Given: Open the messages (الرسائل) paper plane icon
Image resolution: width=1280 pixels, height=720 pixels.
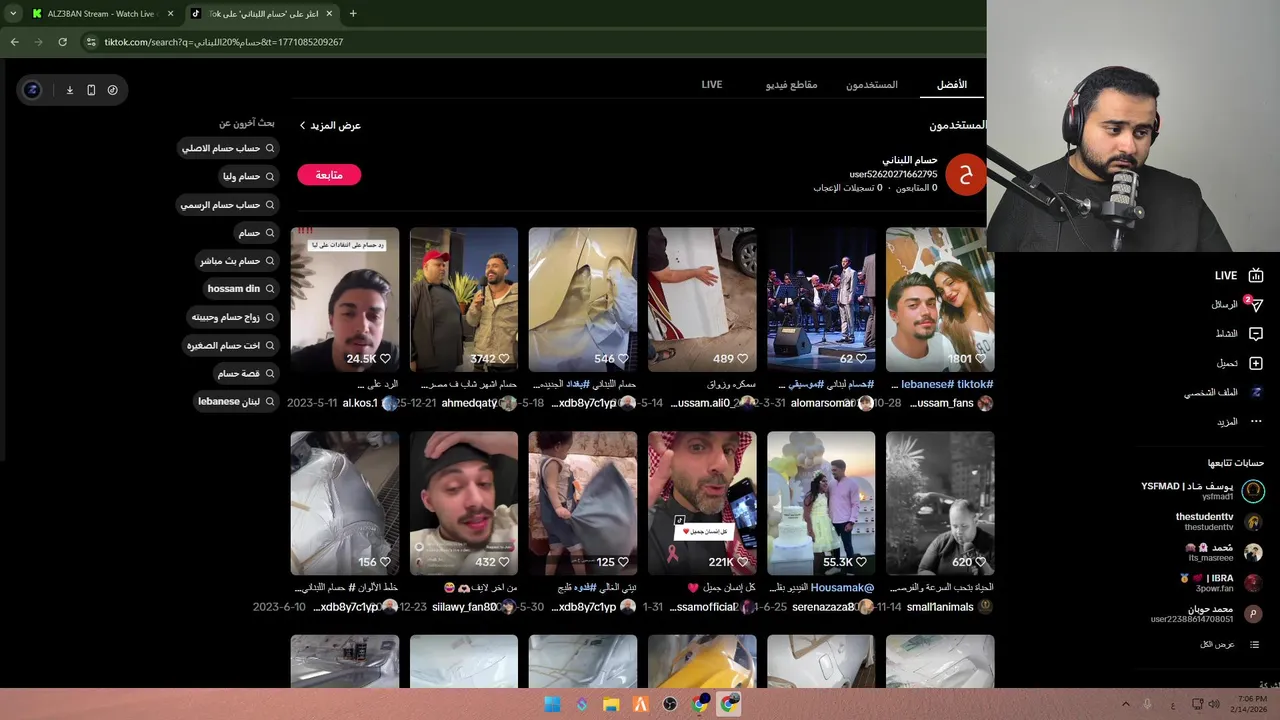Looking at the screenshot, I should click(1256, 305).
